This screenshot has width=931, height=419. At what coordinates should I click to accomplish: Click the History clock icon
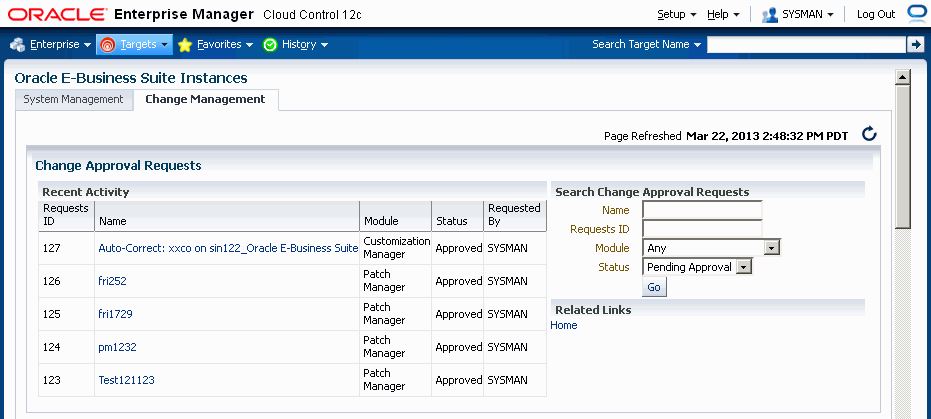click(x=270, y=45)
